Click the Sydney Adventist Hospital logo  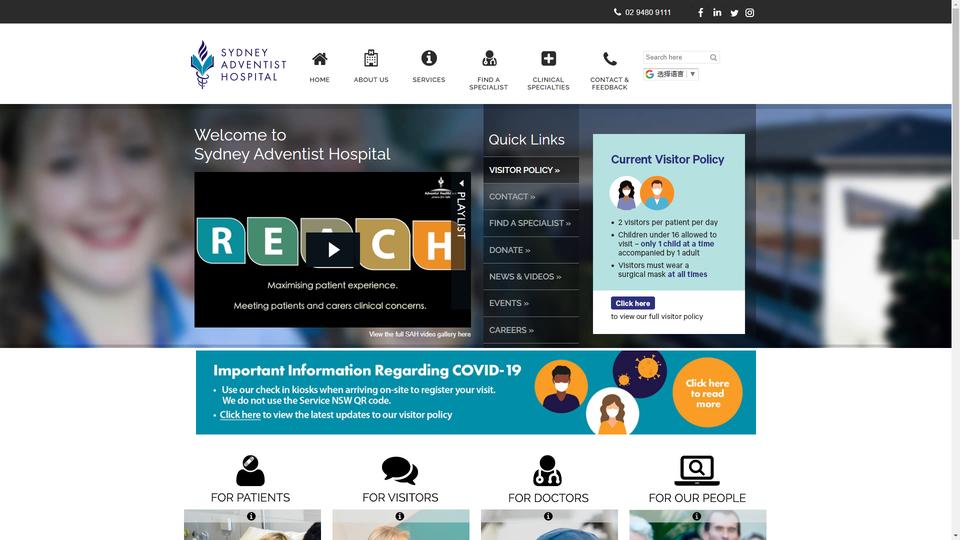238,64
